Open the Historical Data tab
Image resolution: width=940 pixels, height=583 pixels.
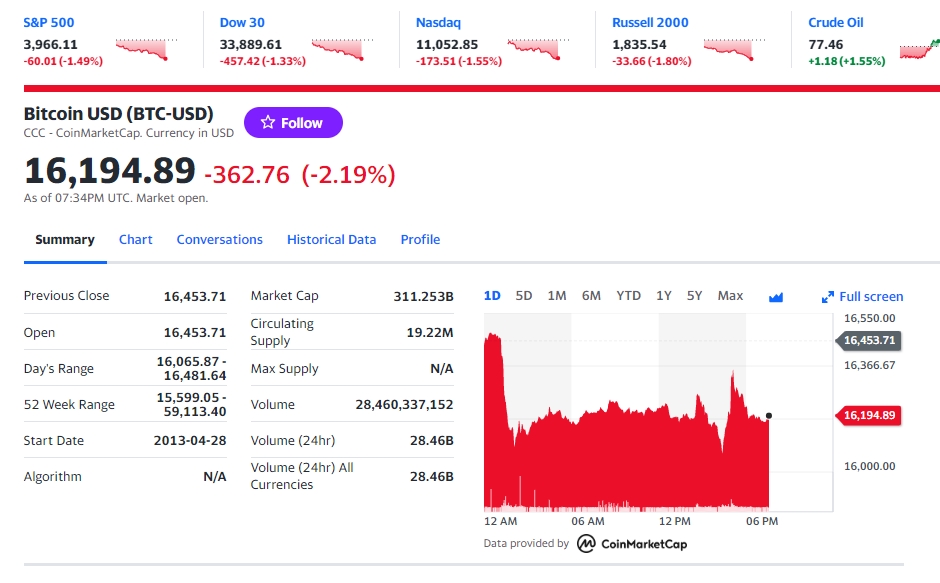pyautogui.click(x=331, y=240)
